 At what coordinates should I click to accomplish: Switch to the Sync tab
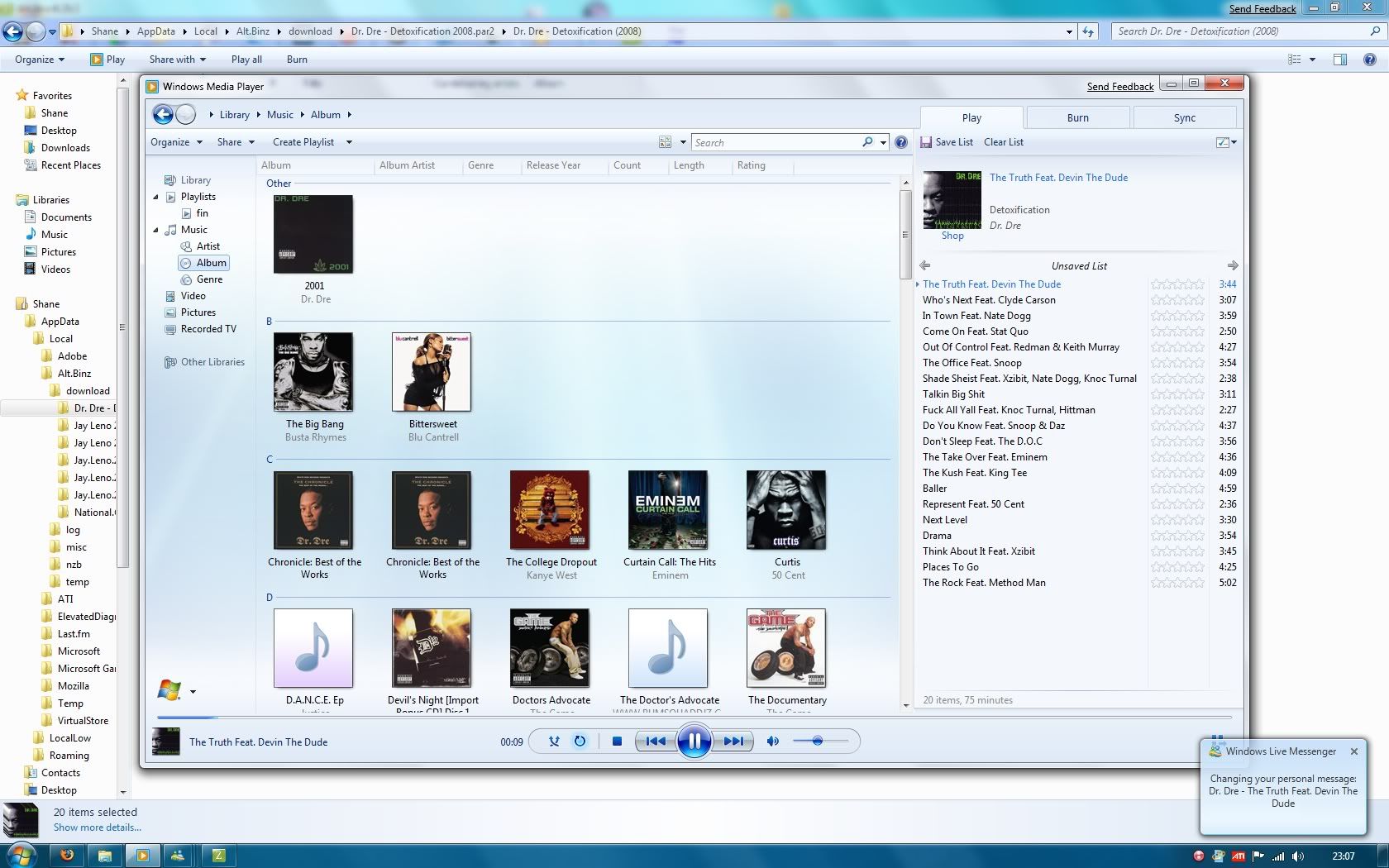click(1184, 117)
